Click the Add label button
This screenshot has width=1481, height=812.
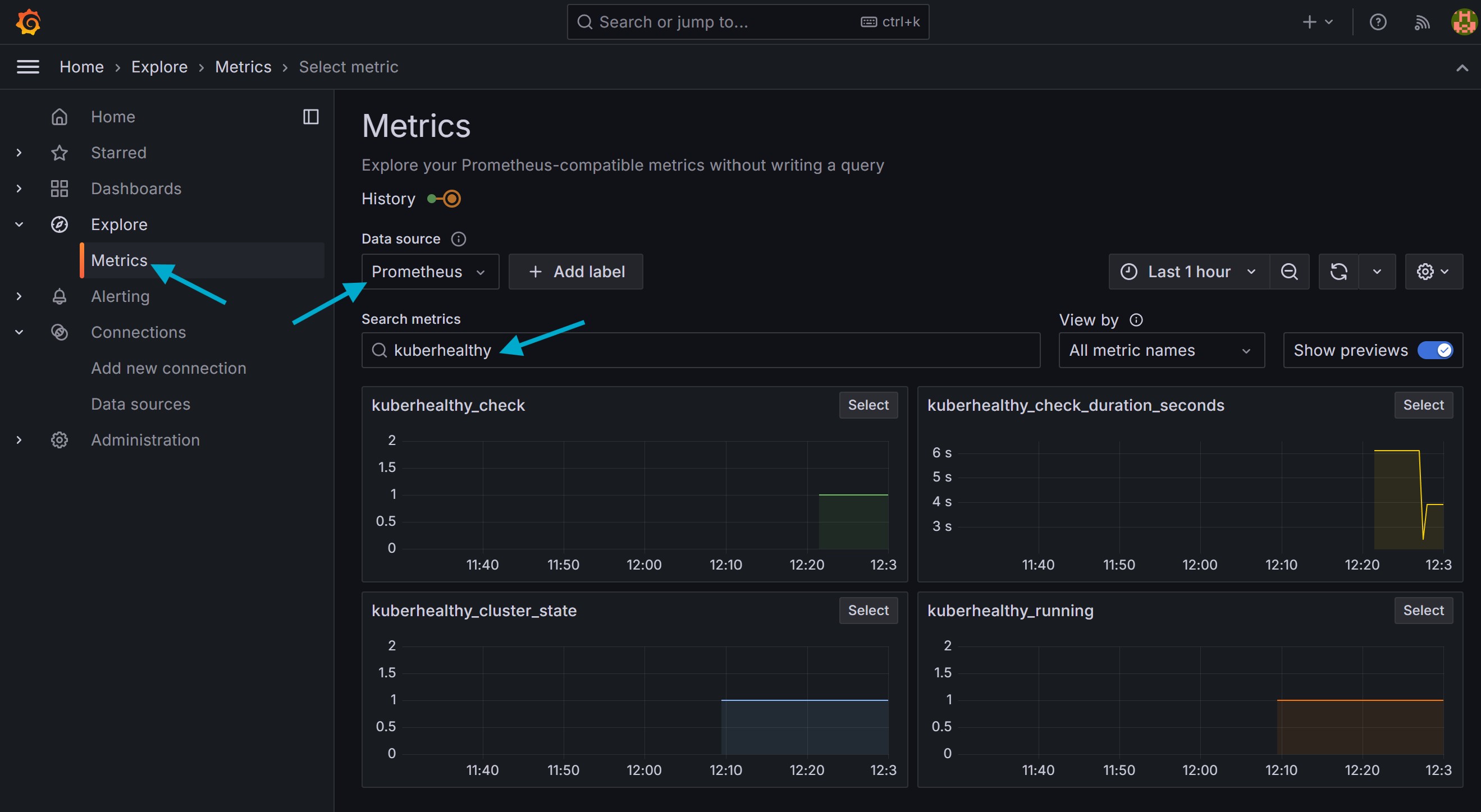tap(575, 271)
